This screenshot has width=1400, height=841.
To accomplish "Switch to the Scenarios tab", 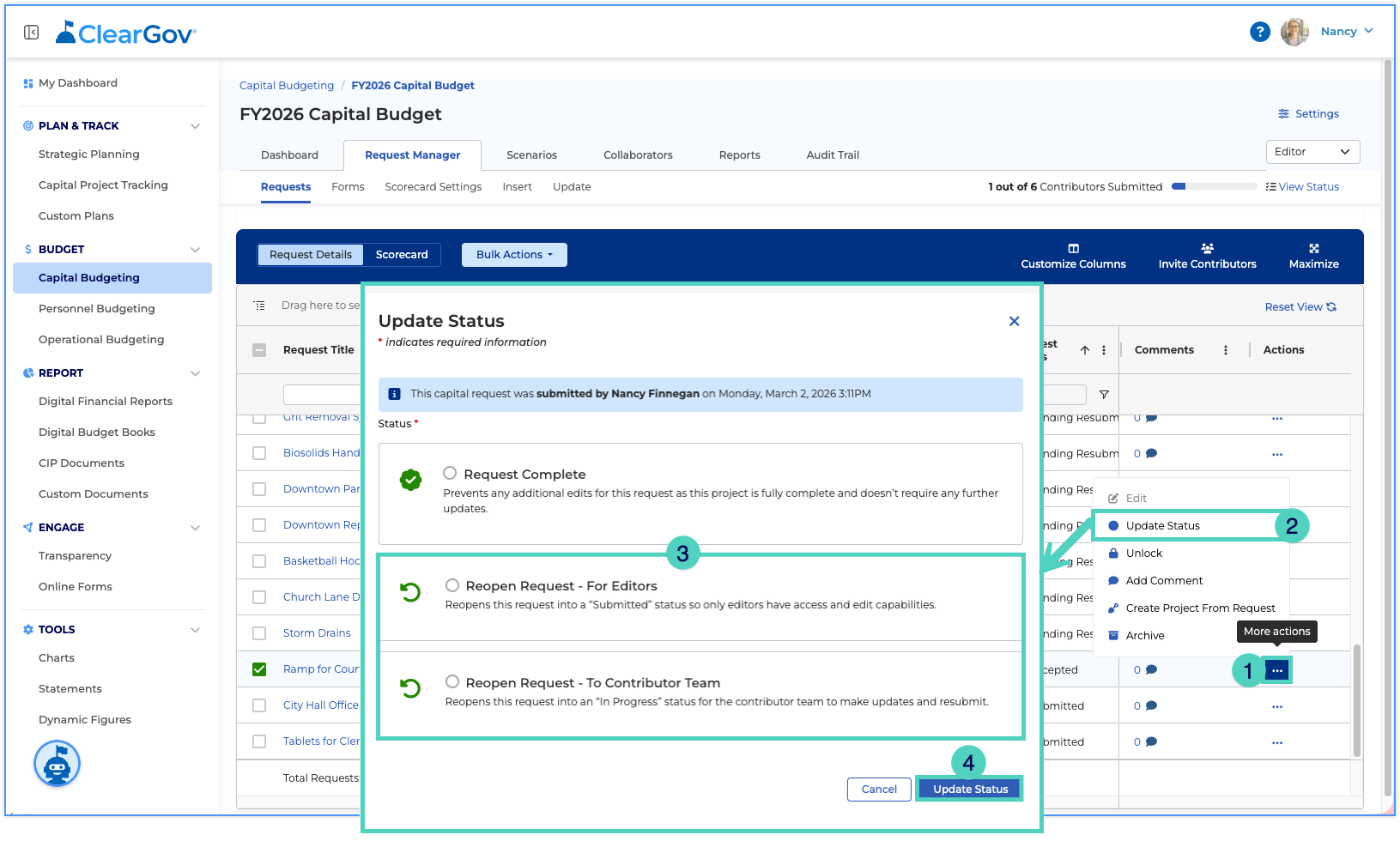I will point(531,155).
